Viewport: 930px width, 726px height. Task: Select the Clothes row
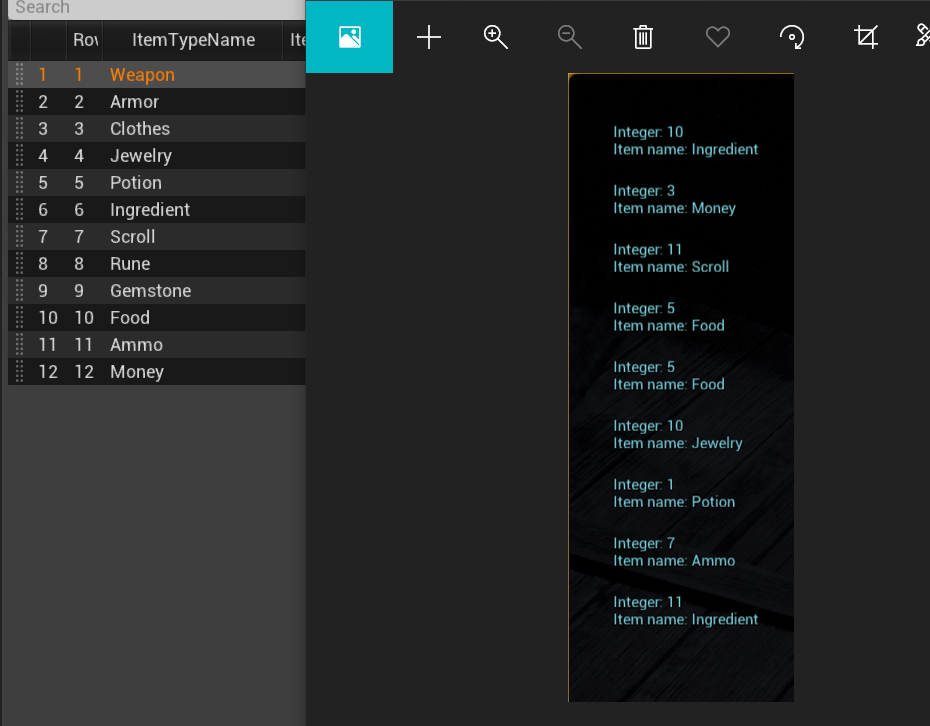(x=157, y=129)
